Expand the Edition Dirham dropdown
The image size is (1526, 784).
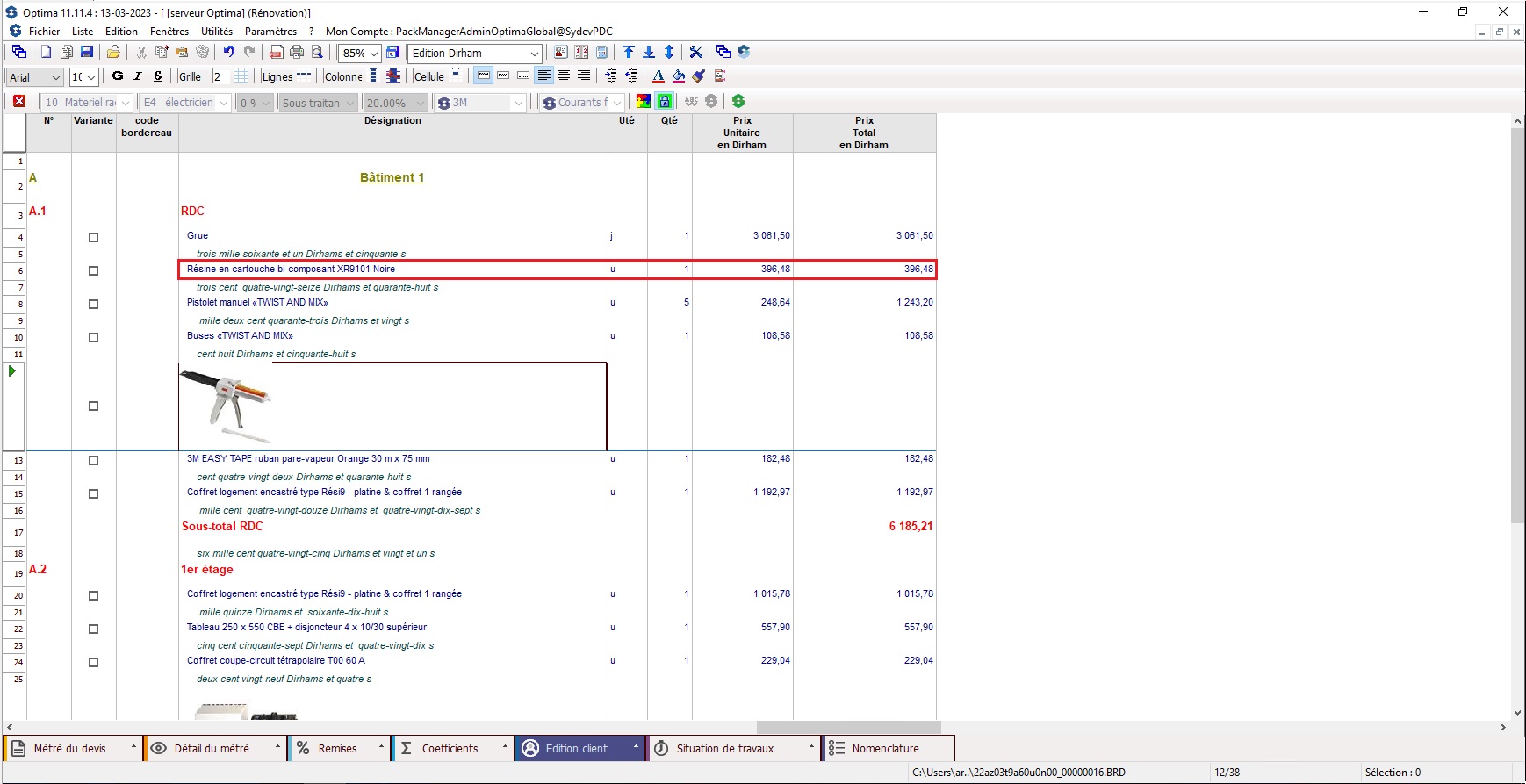click(534, 54)
